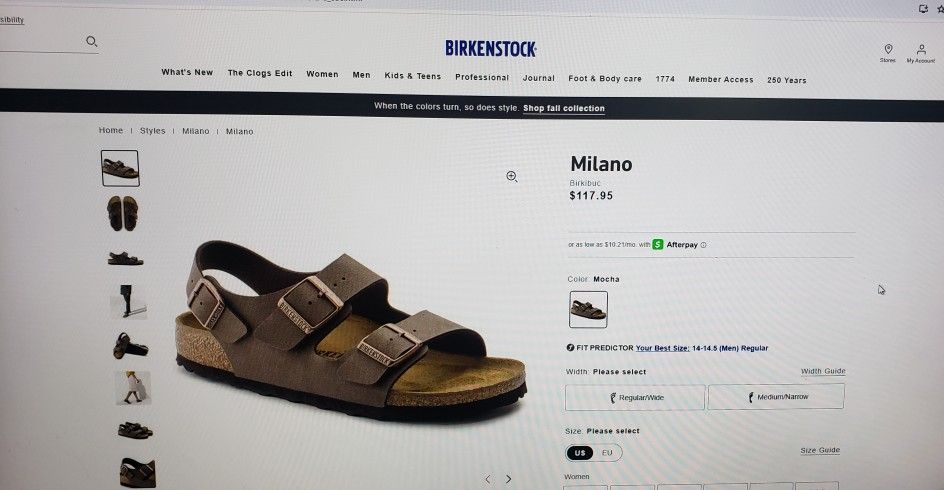The image size is (944, 490).
Task: Show next product image with right arrow
Action: 508,479
